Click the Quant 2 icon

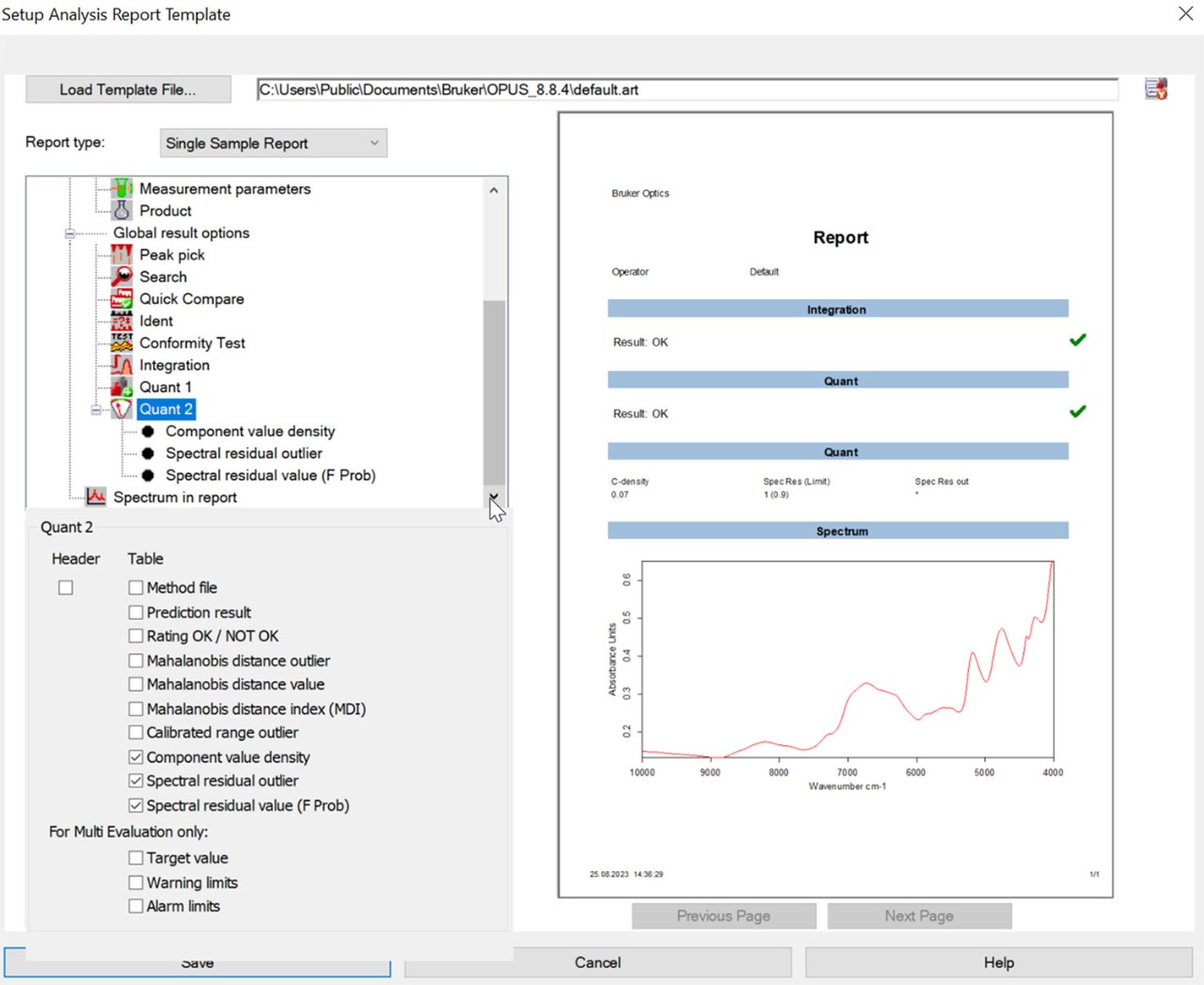point(121,409)
